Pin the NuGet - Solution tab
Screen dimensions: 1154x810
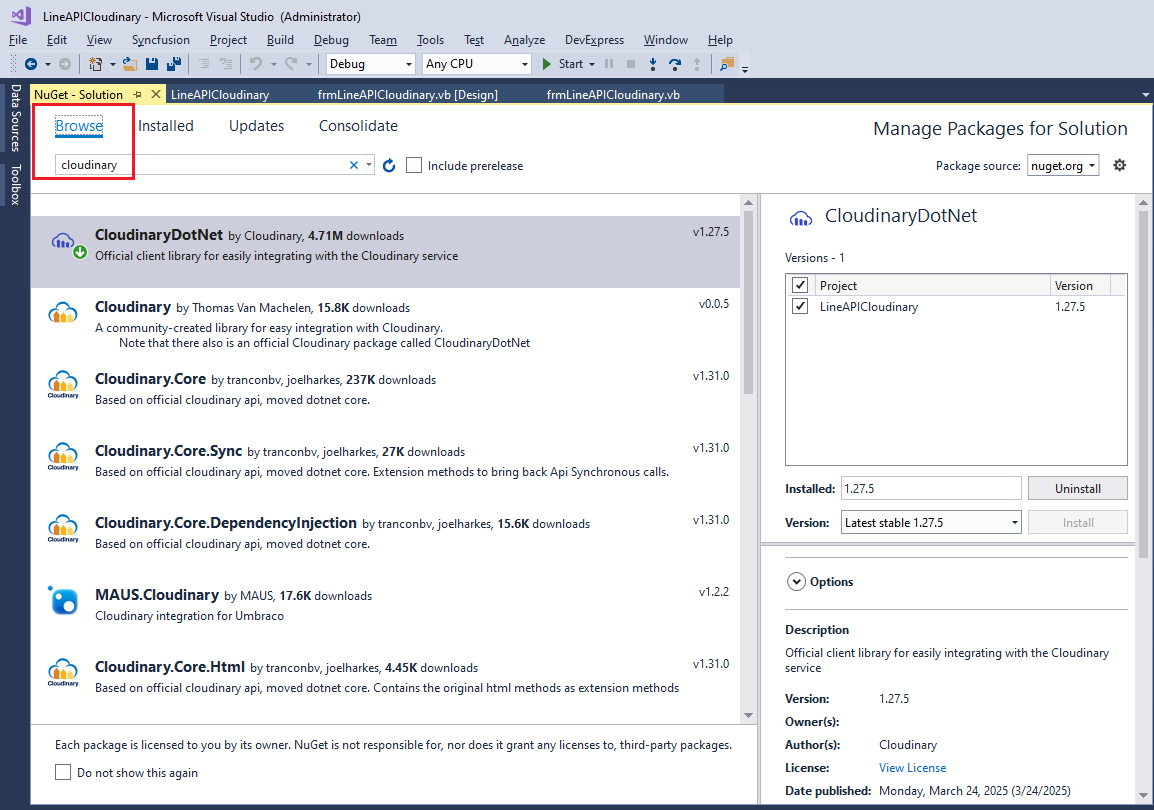pyautogui.click(x=138, y=95)
